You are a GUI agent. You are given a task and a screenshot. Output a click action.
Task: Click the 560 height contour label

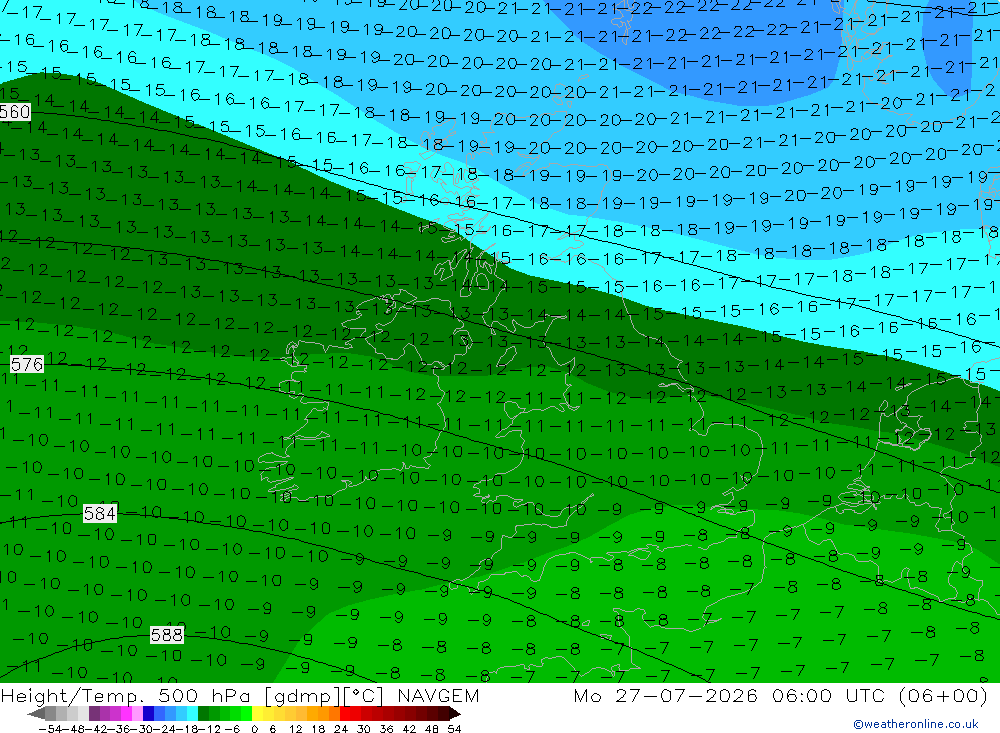[x=15, y=112]
